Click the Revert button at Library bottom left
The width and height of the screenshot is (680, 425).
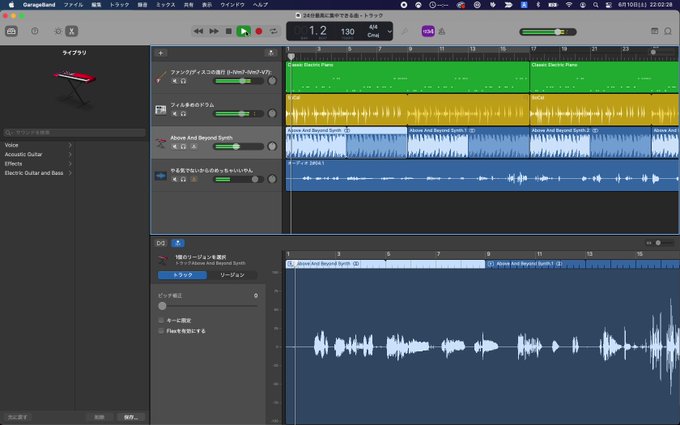17,417
